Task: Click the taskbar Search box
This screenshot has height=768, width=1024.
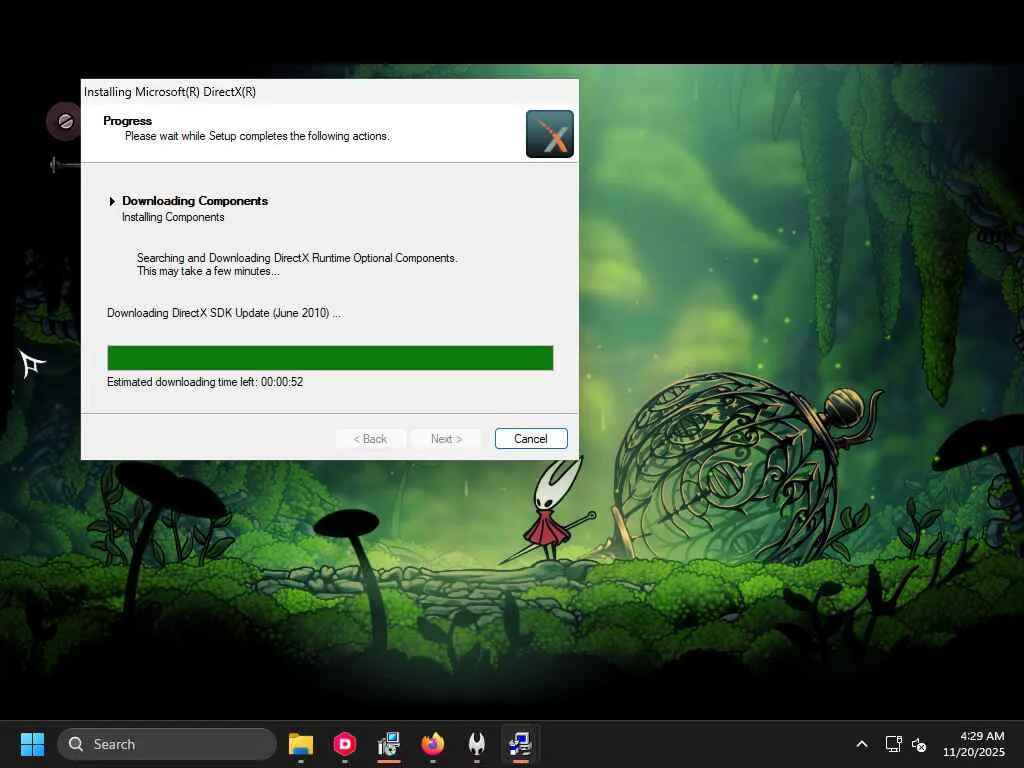Action: pyautogui.click(x=167, y=744)
